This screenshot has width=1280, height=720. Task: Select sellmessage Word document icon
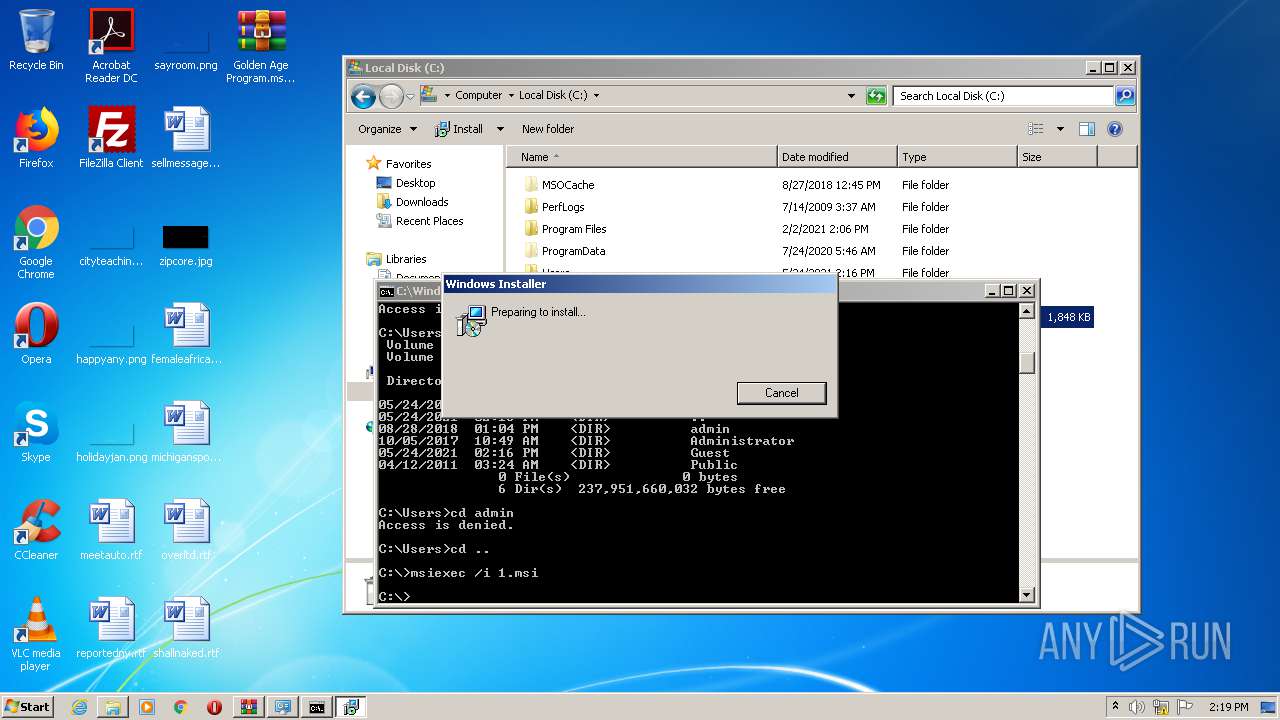pos(186,138)
